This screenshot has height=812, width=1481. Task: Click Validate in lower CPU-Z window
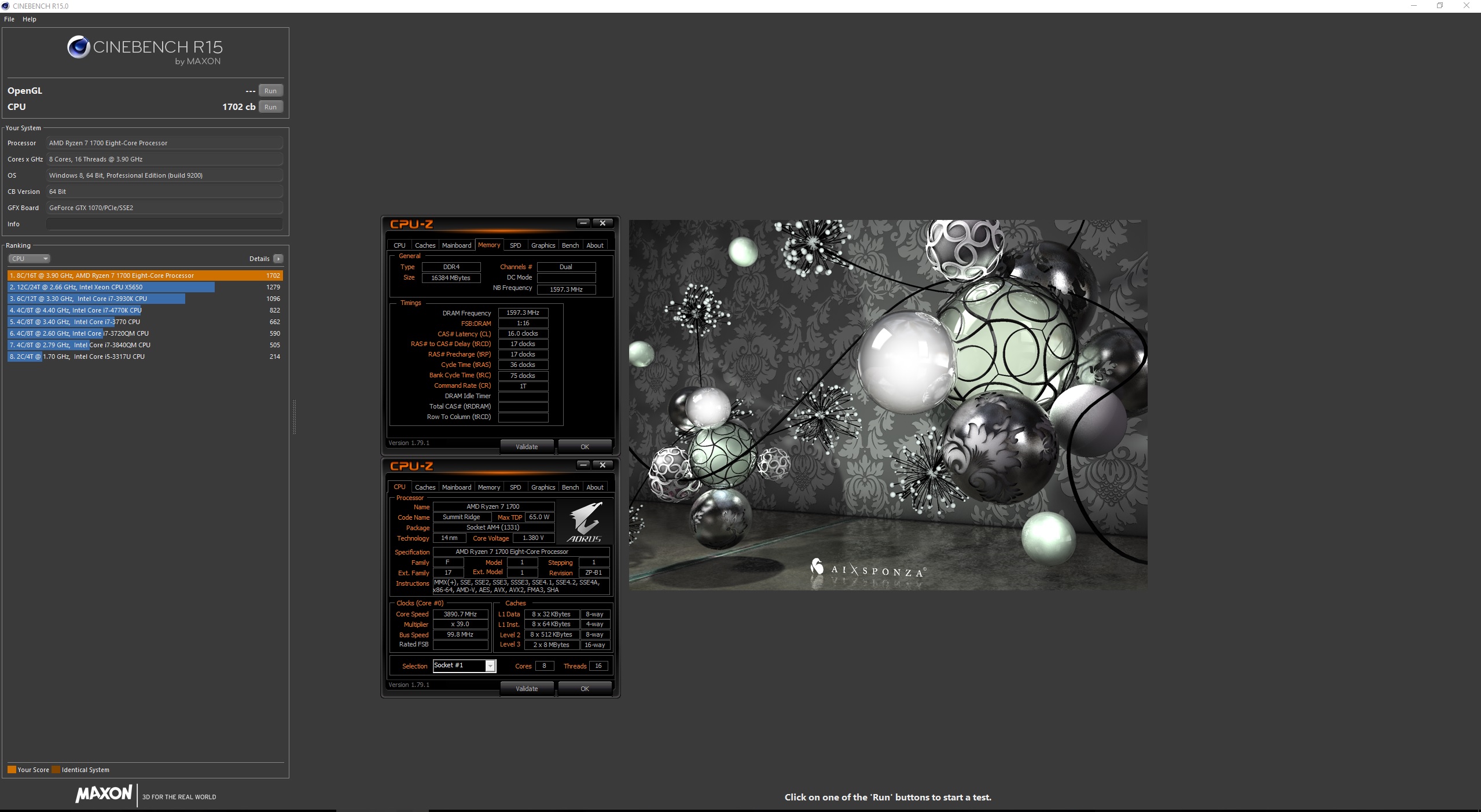527,689
